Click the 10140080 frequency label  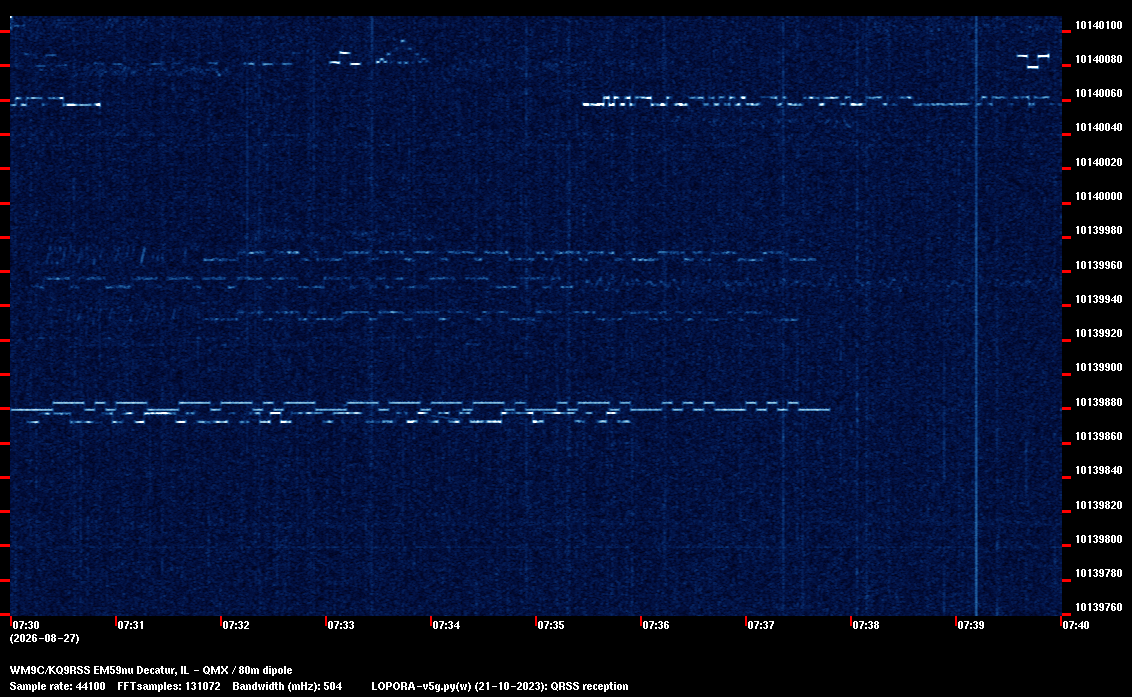1098,59
